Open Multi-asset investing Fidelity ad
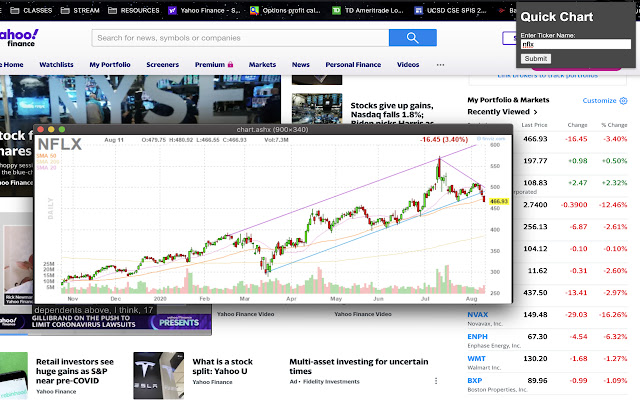Viewport: 640px width, 400px height. pyautogui.click(x=359, y=367)
